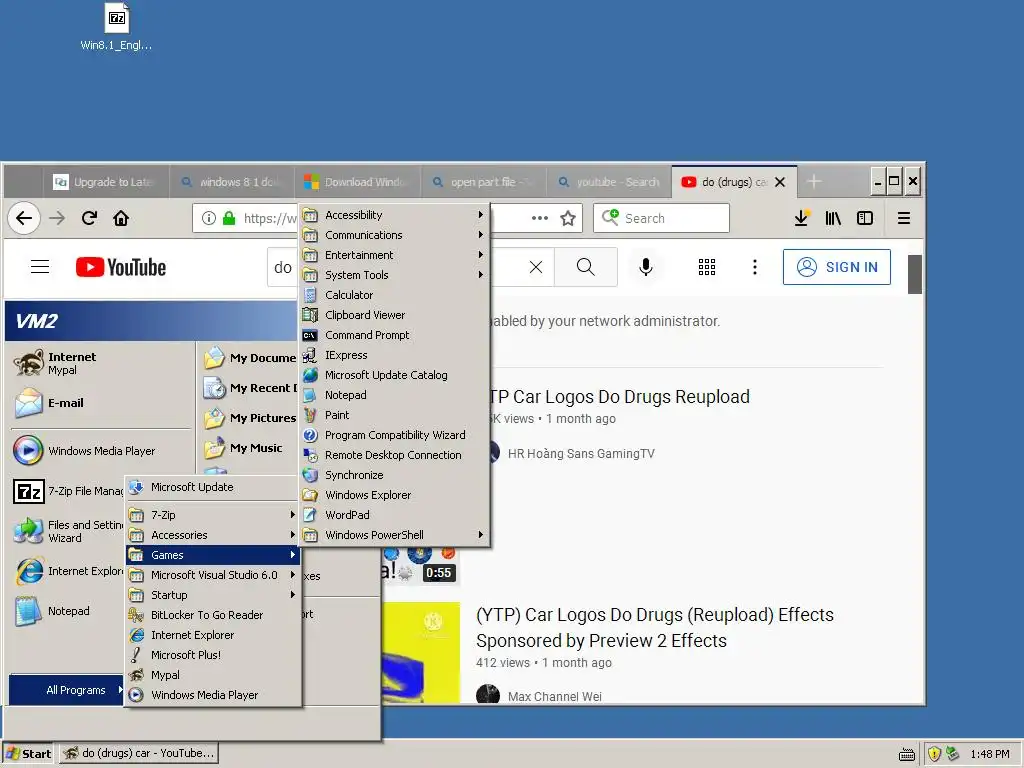This screenshot has width=1024, height=768.
Task: Search with voice microphone
Action: click(x=646, y=267)
